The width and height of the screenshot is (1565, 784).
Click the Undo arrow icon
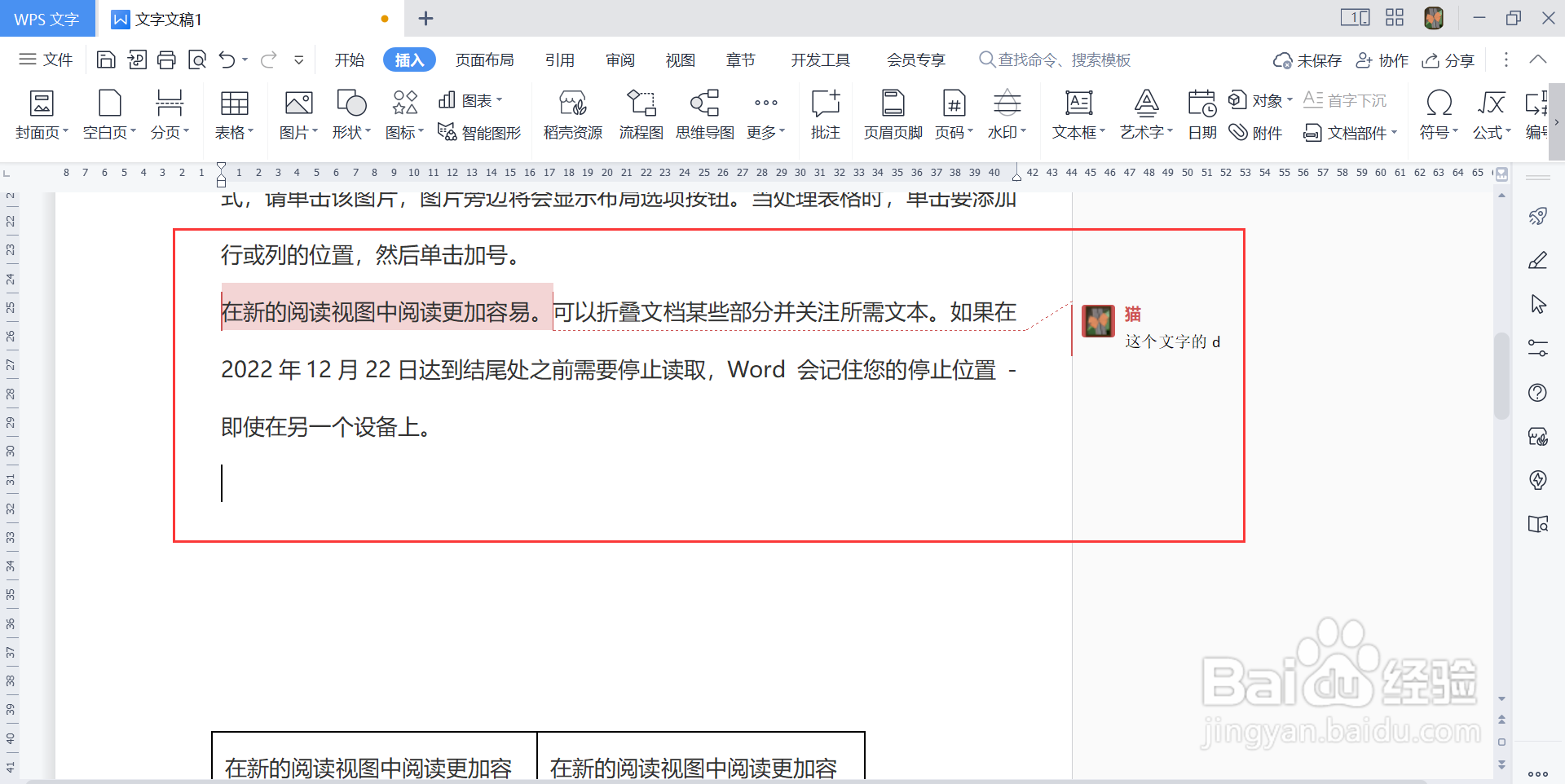pyautogui.click(x=227, y=59)
